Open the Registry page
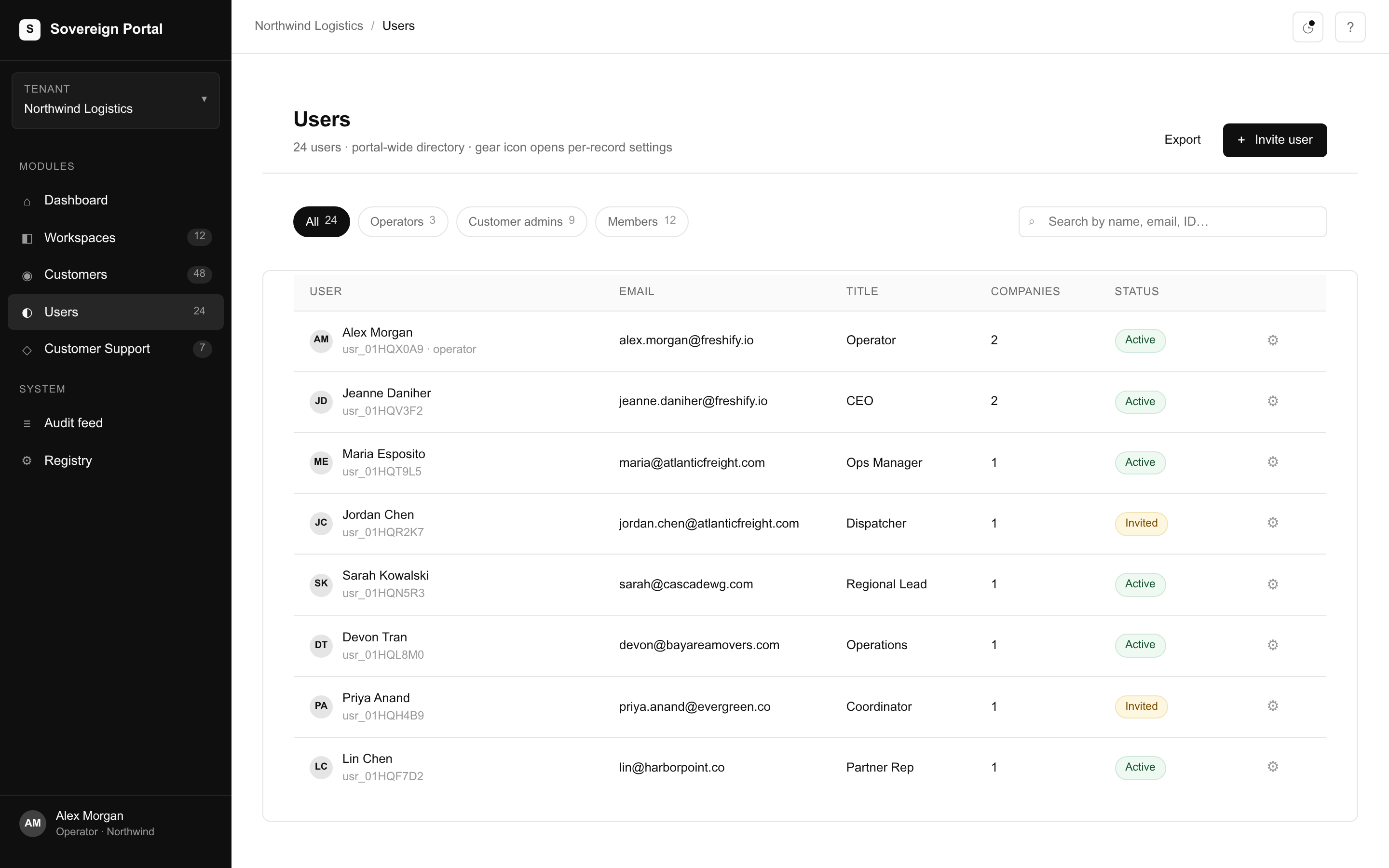This screenshot has width=1389, height=868. pos(115,461)
